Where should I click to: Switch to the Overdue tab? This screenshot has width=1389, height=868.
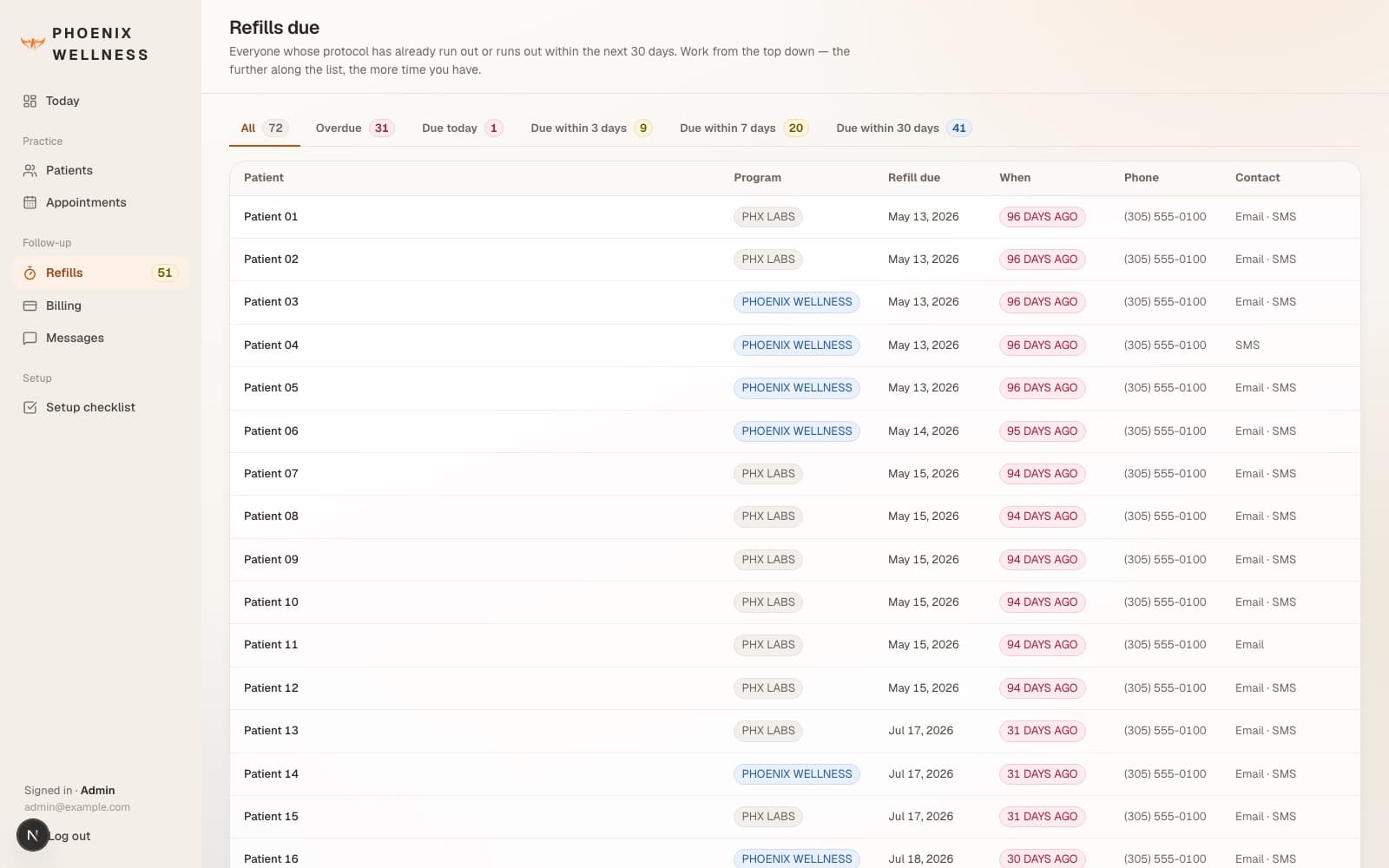(354, 128)
